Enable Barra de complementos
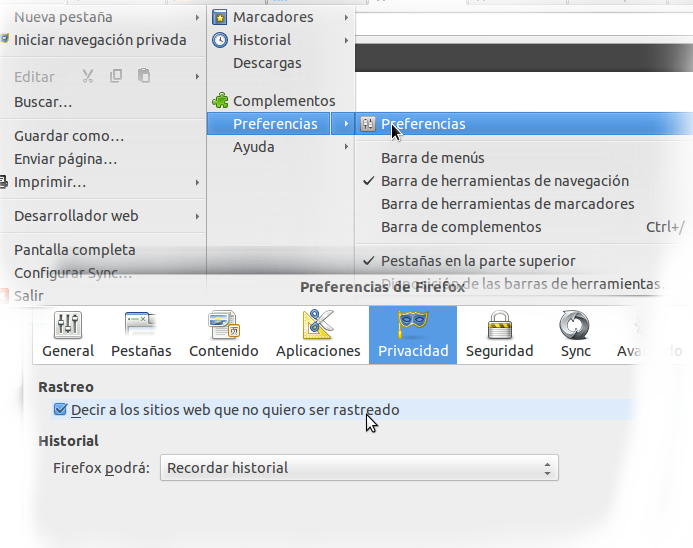Viewport: 693px width, 548px height. [461, 227]
